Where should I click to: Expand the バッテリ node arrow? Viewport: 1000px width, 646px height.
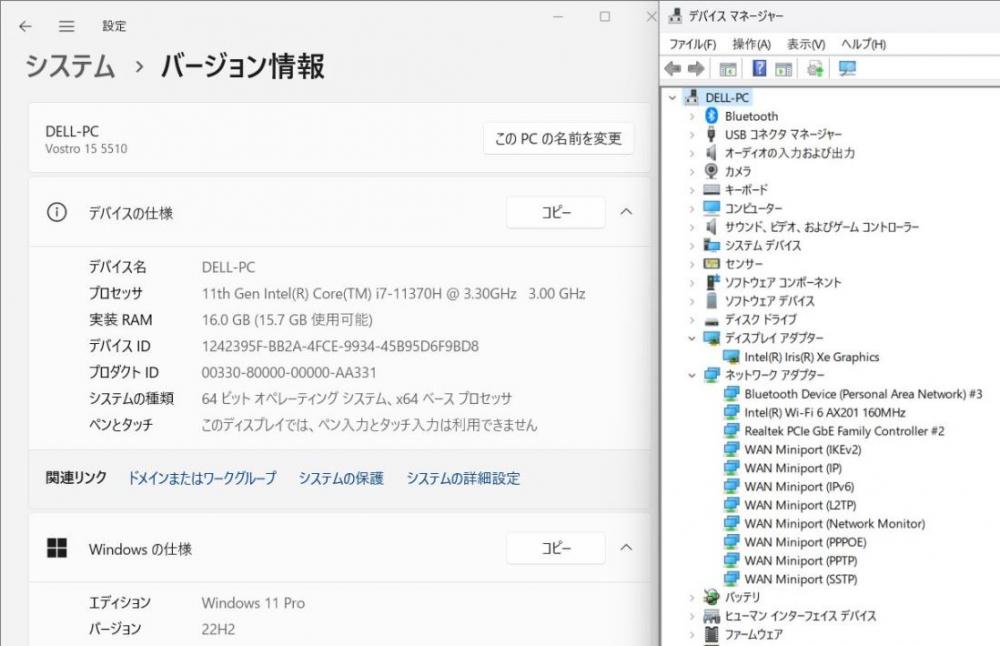pyautogui.click(x=692, y=597)
